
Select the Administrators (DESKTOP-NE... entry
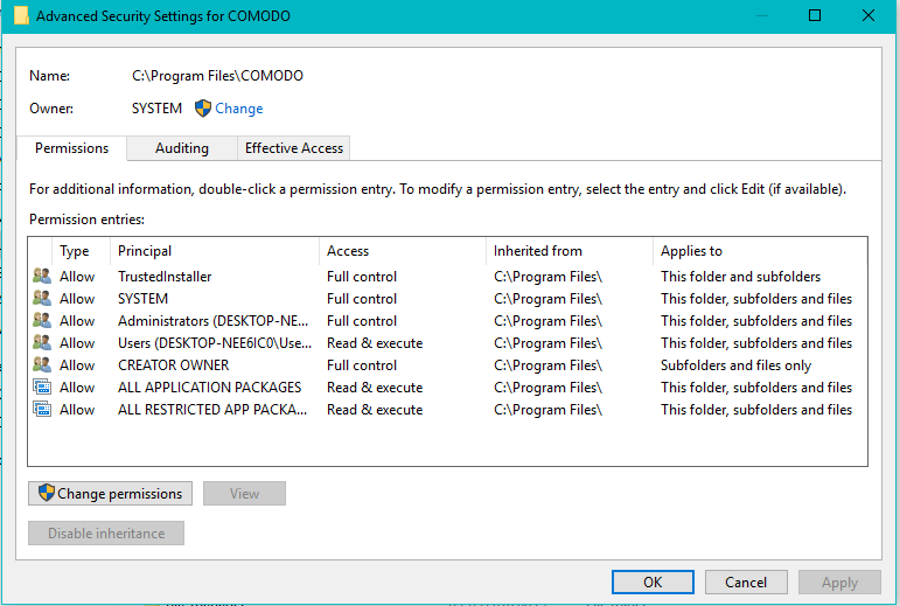(448, 320)
